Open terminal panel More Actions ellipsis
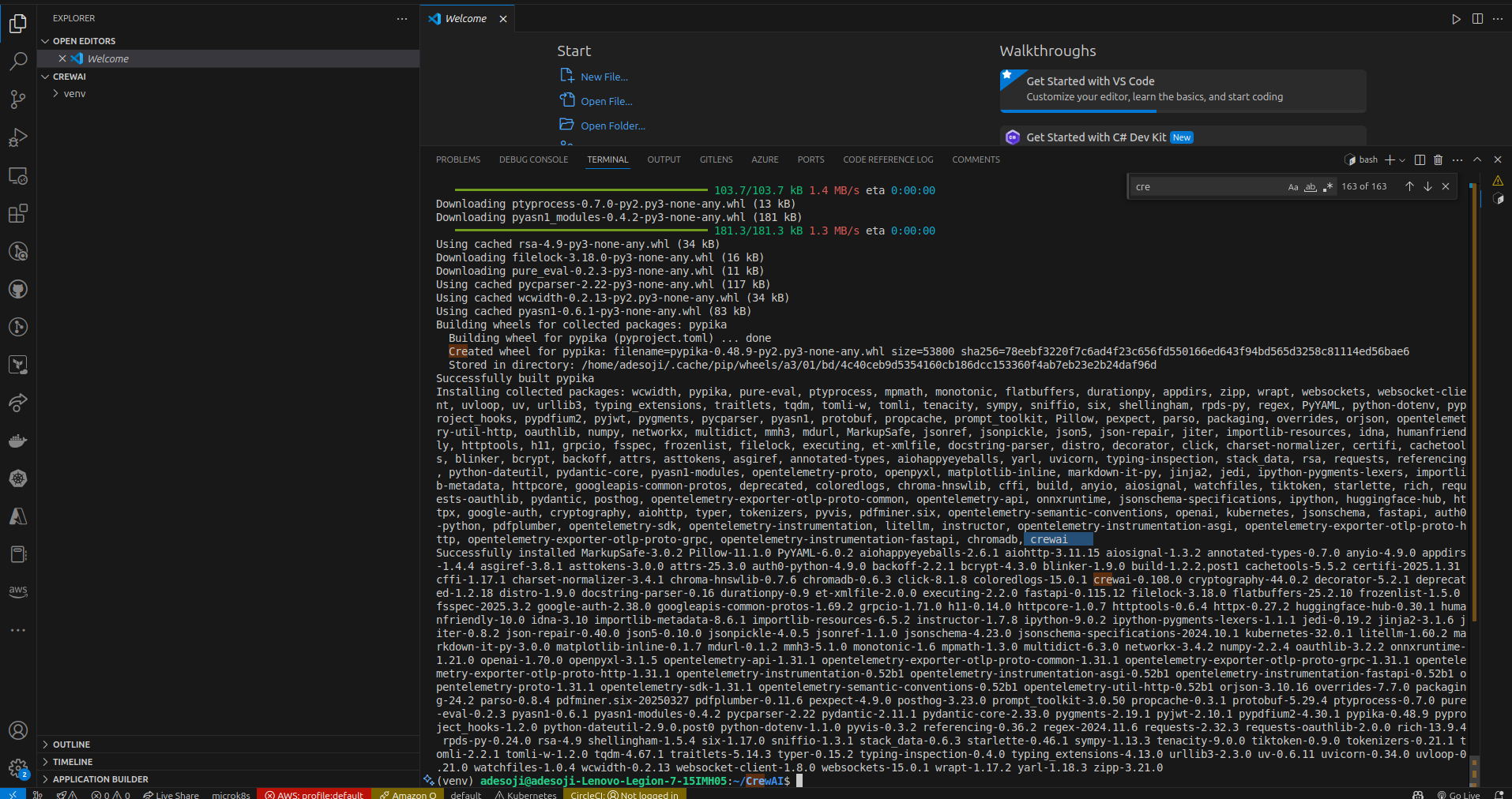1512x799 pixels. pyautogui.click(x=1457, y=159)
